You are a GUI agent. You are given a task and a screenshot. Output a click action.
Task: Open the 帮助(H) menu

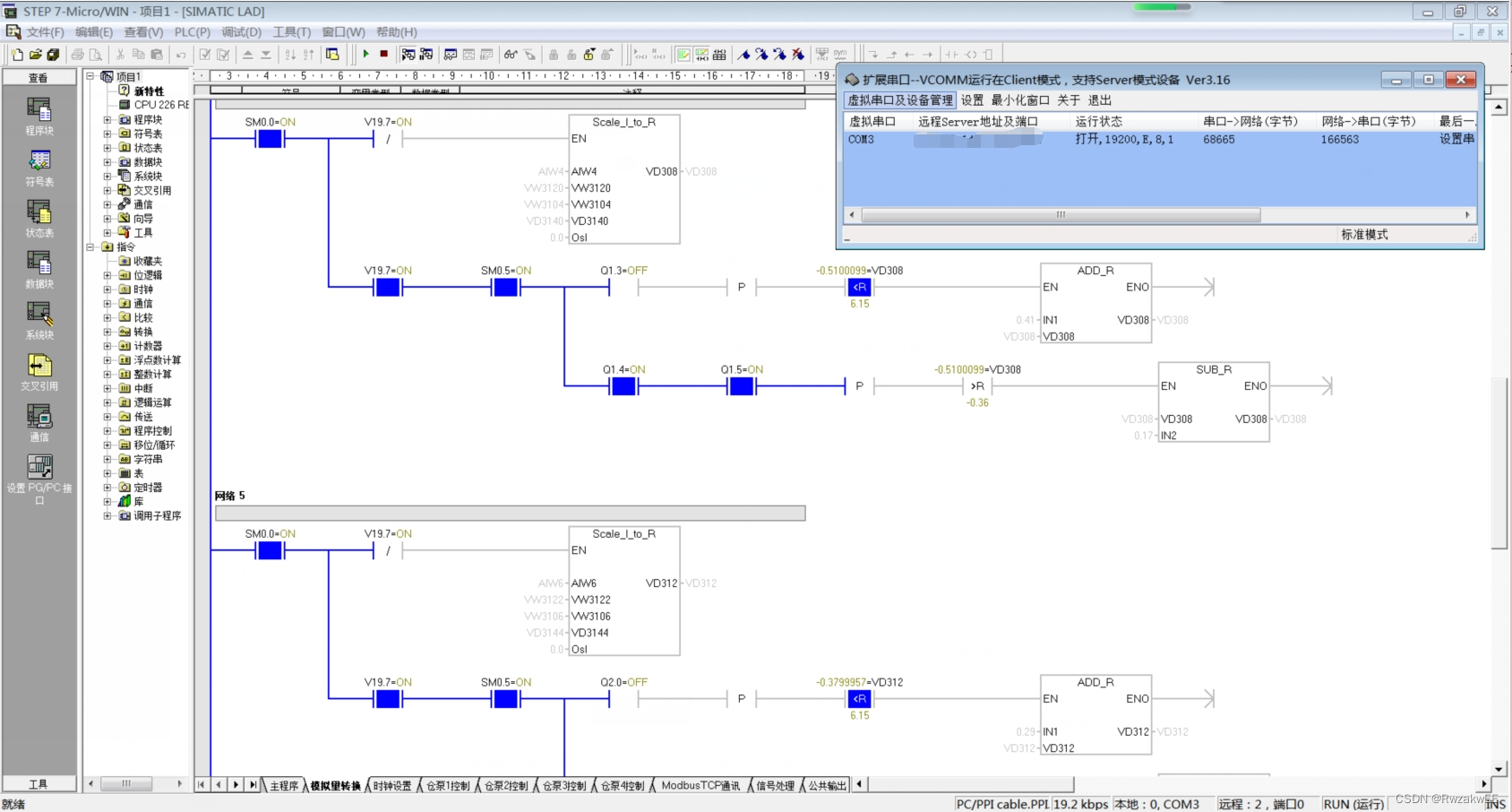[x=397, y=32]
